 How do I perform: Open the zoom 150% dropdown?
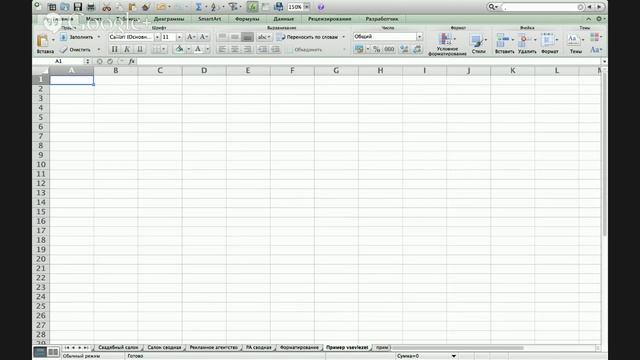(307, 7)
